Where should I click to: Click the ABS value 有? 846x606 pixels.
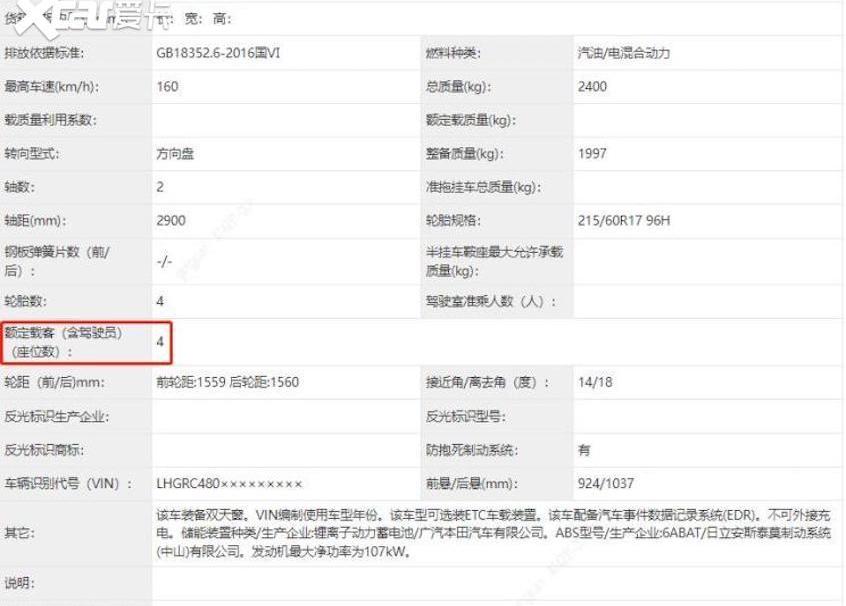pyautogui.click(x=584, y=450)
